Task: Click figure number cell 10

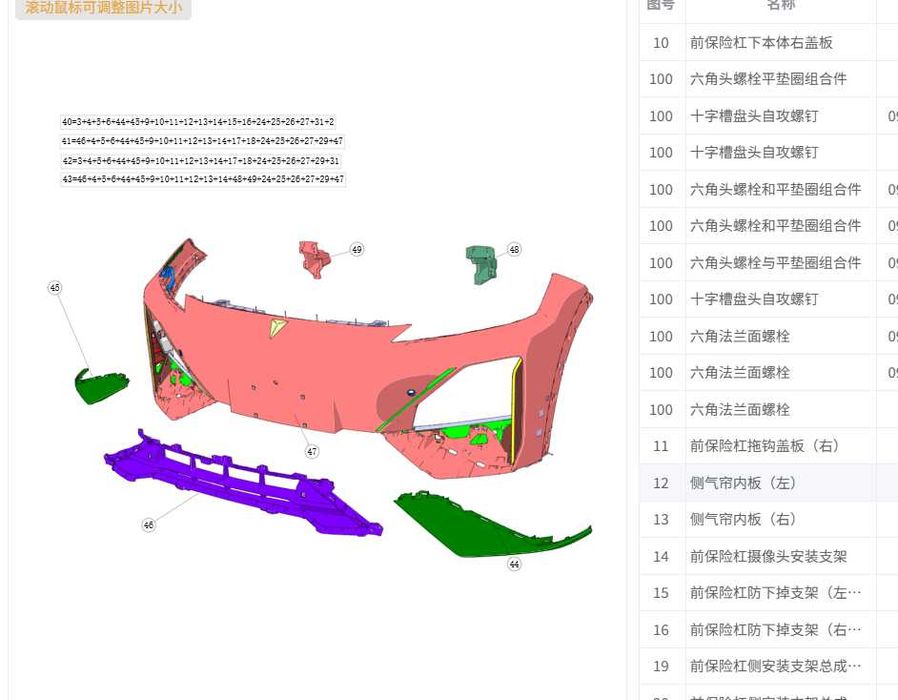Action: [661, 42]
